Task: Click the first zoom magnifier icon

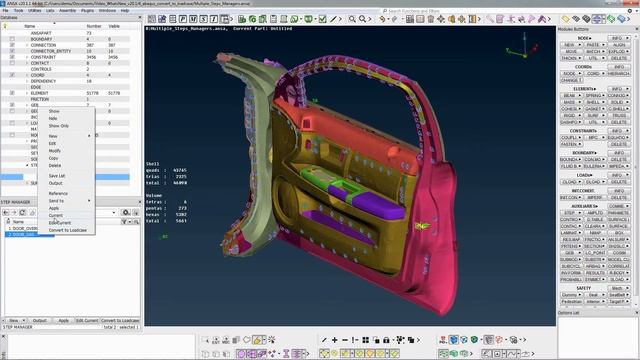Action: 352,19
